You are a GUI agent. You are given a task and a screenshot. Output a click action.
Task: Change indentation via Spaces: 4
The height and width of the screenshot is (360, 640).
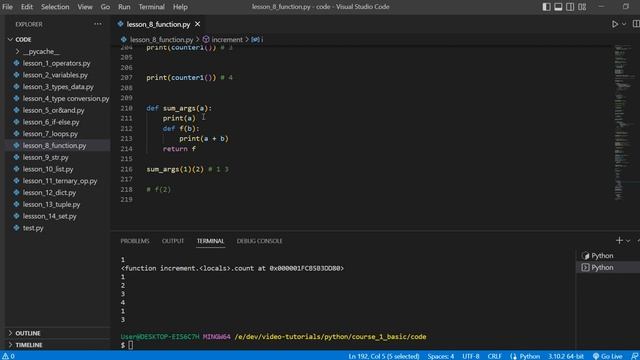[440, 356]
